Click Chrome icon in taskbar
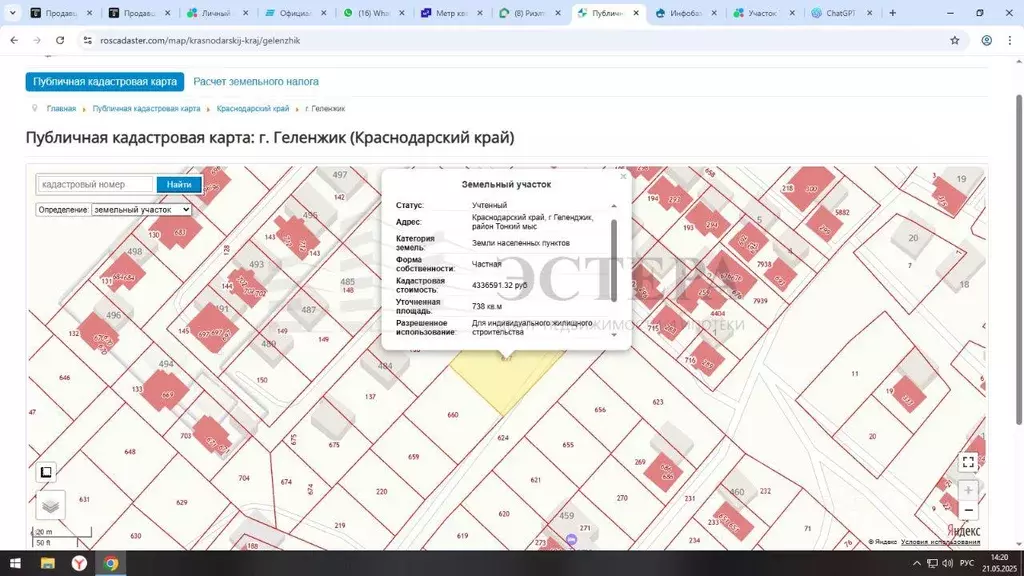This screenshot has height=576, width=1024. point(111,563)
